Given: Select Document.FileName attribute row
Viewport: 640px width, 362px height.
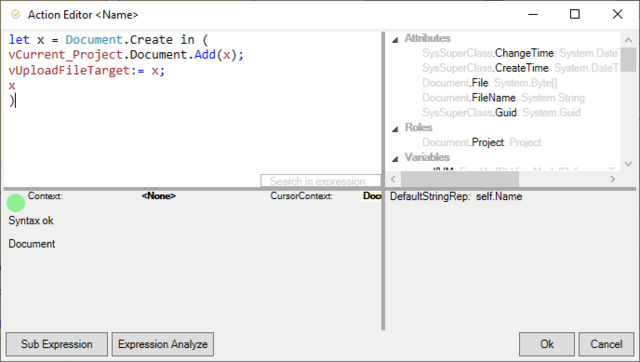Looking at the screenshot, I should point(503,98).
